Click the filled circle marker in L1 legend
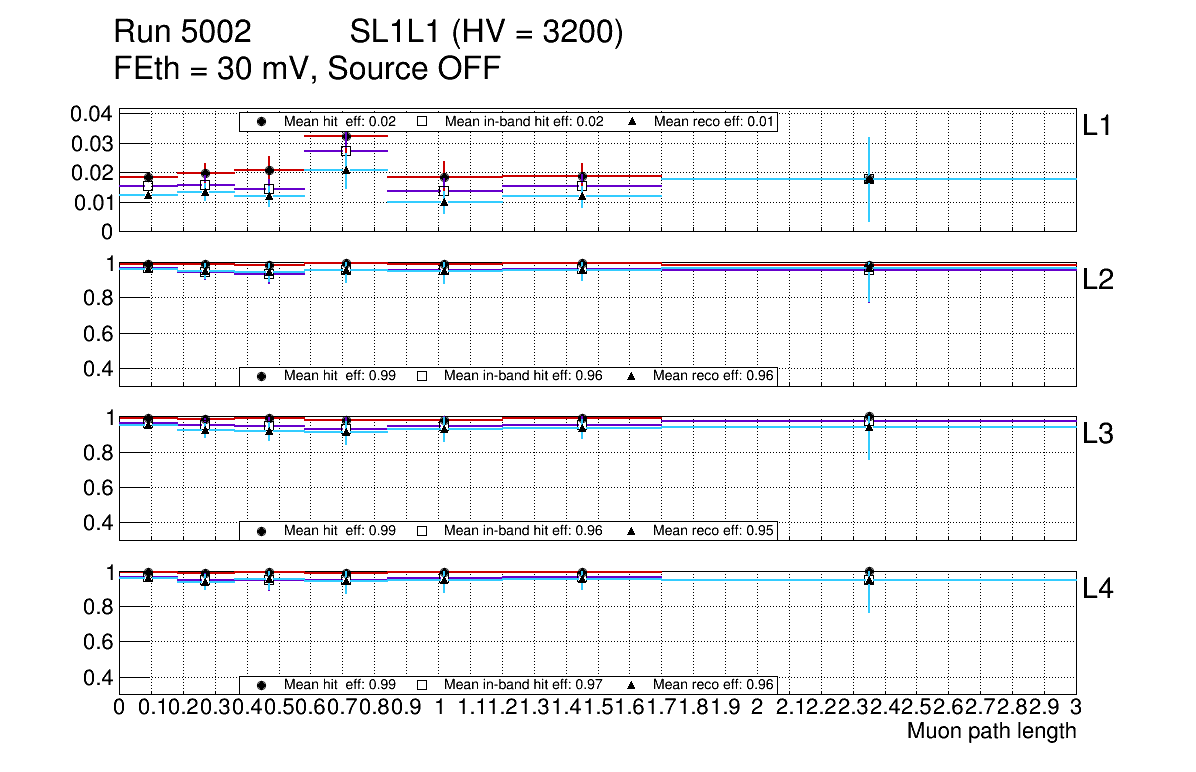This screenshot has width=1196, height=772. pos(261,122)
